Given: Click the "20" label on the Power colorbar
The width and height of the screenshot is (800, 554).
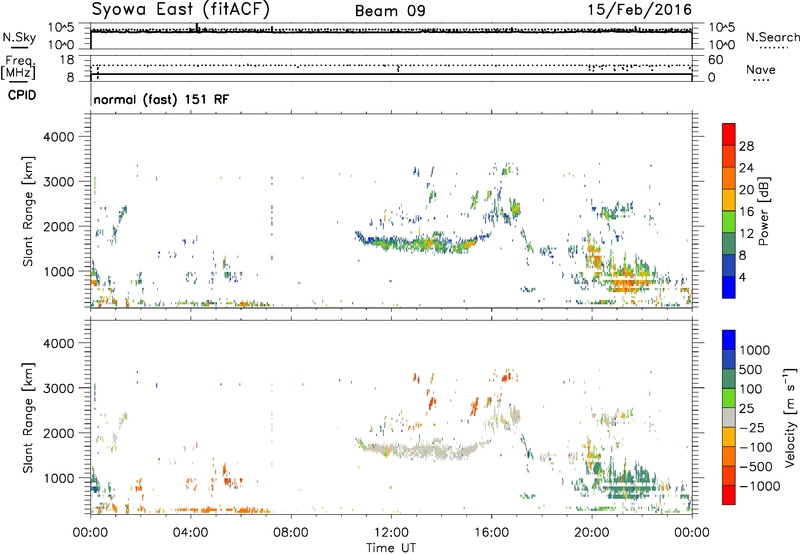Looking at the screenshot, I should click(x=746, y=190).
